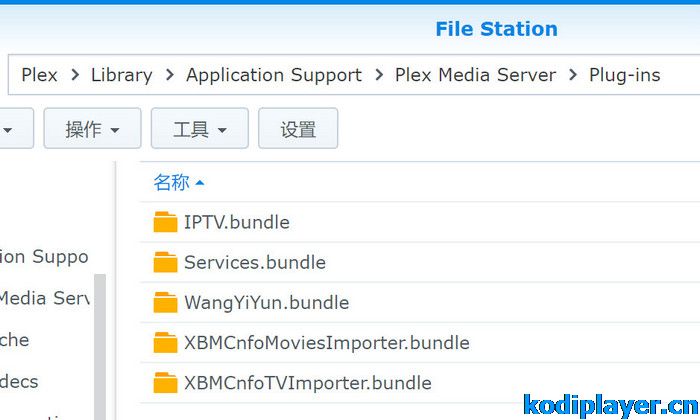
Task: Toggle sort arrow next to 名称
Action: (x=200, y=183)
